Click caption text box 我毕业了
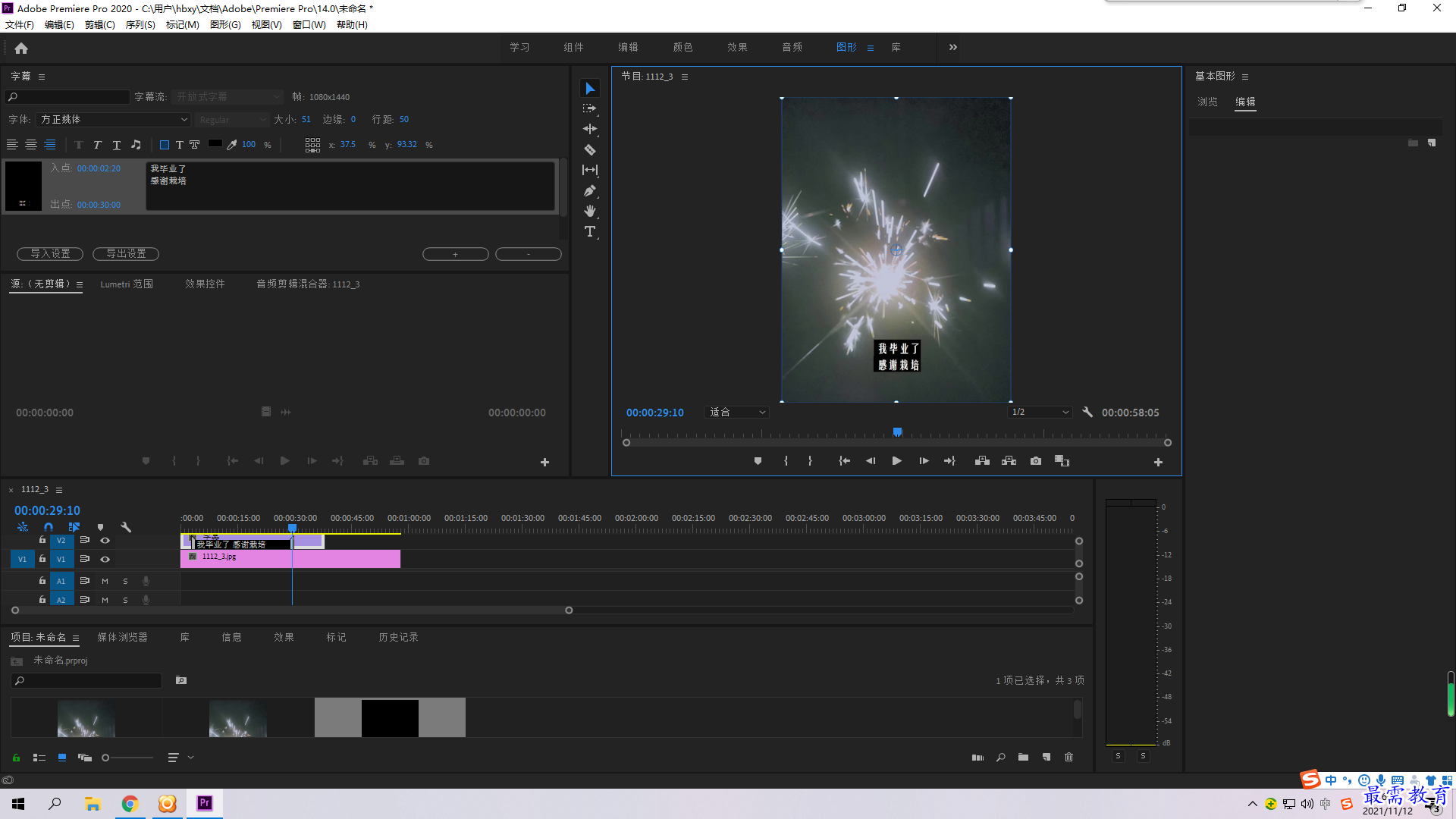The image size is (1456, 819). 350,186
